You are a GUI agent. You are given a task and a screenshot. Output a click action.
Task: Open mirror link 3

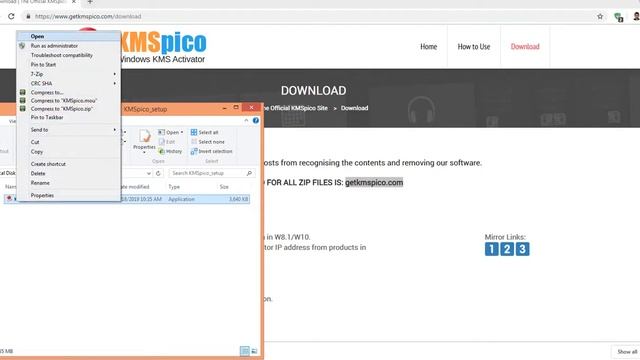(x=522, y=249)
